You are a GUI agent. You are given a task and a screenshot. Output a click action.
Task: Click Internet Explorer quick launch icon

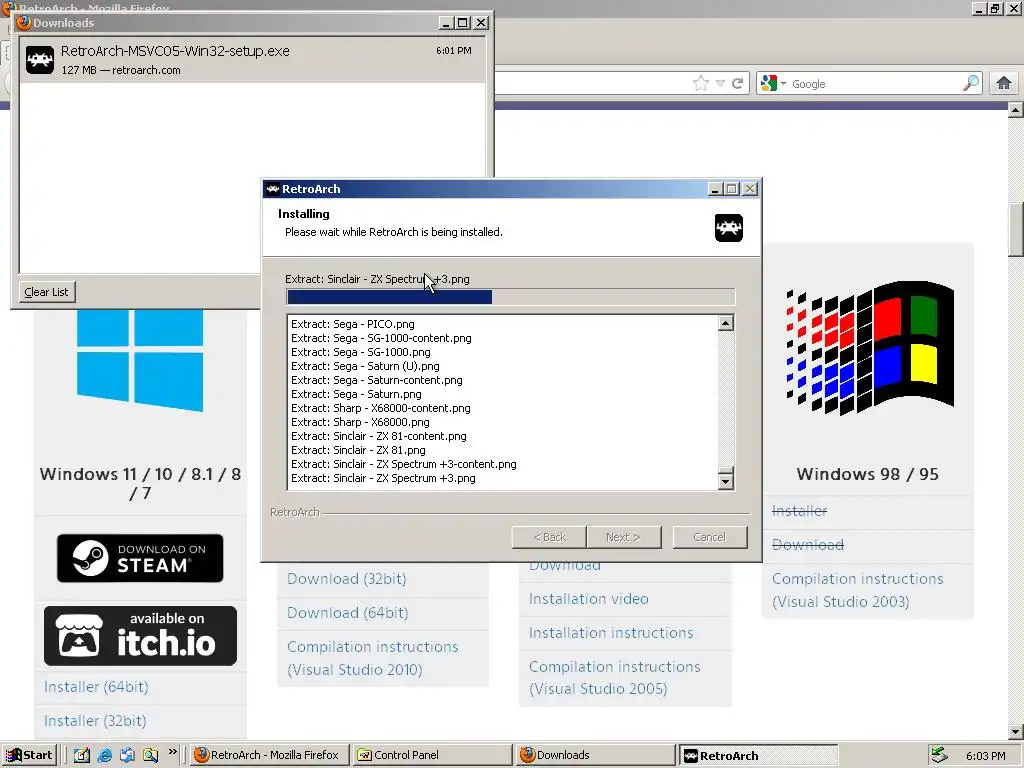click(104, 755)
